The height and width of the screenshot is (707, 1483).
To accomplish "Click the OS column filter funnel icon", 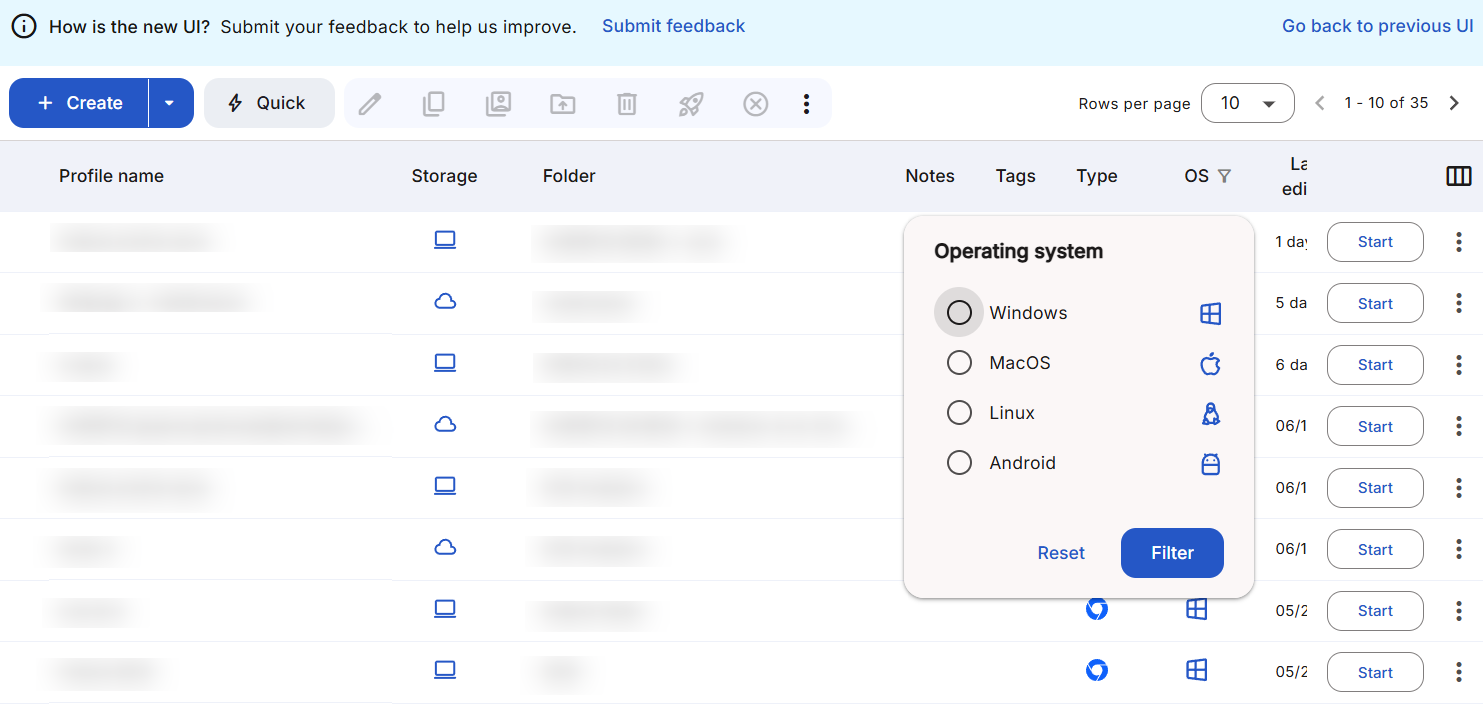I will click(1224, 177).
